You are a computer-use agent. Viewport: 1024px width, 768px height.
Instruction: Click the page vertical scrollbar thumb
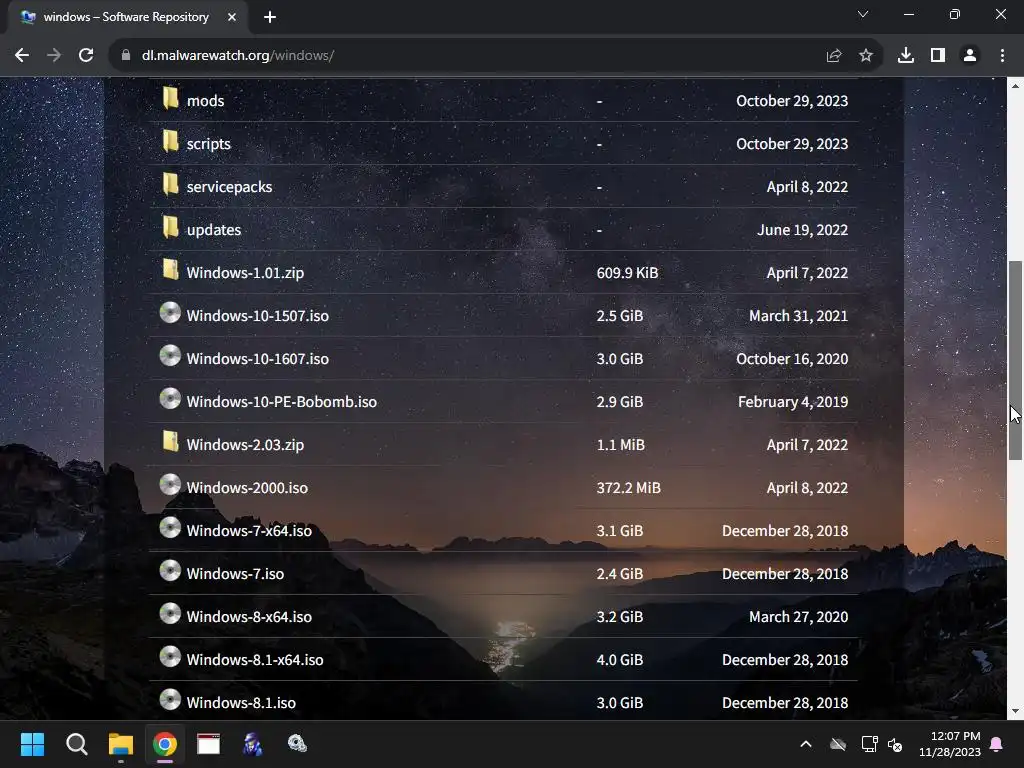(x=1015, y=360)
